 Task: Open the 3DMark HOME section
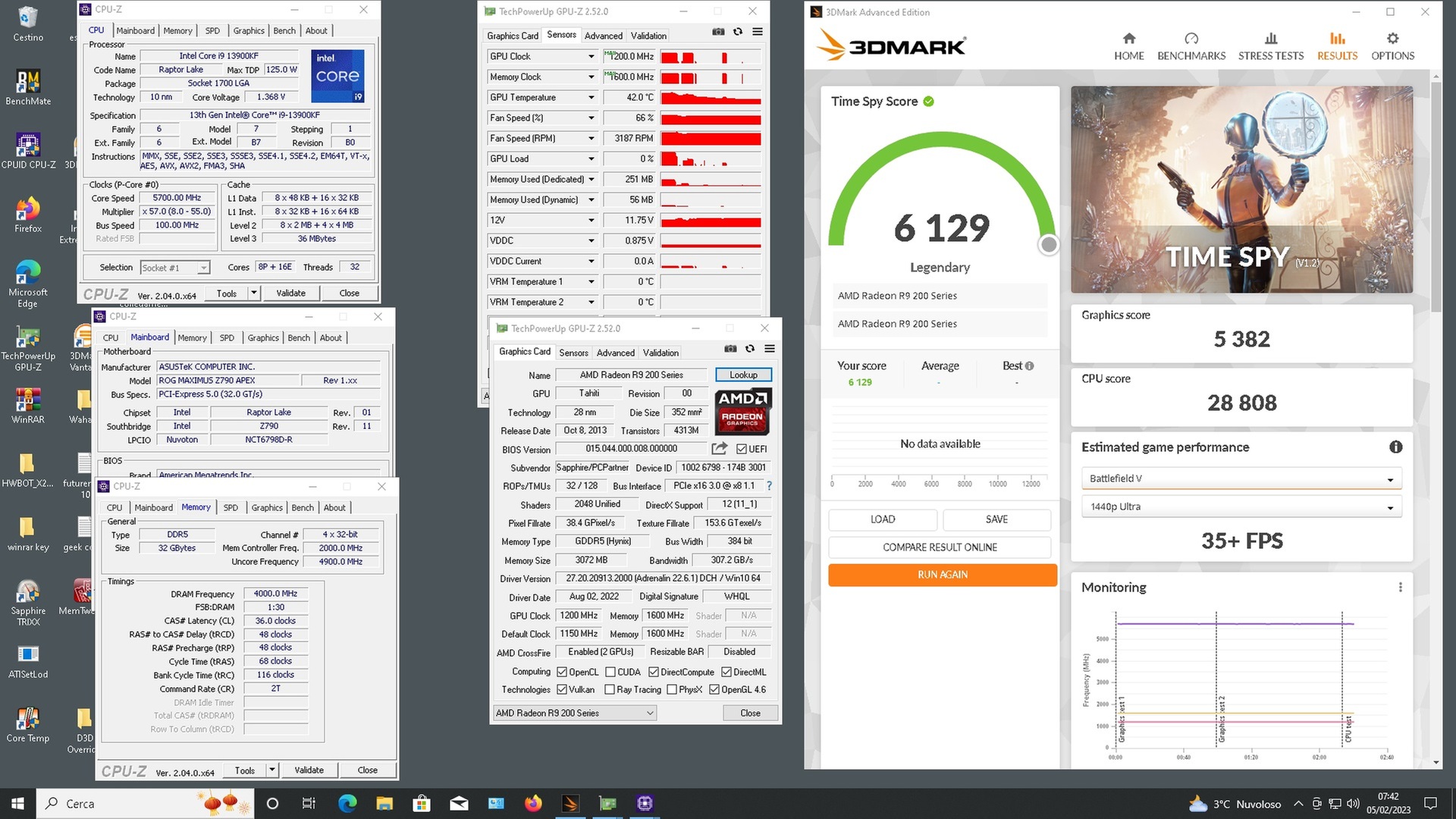click(1128, 46)
